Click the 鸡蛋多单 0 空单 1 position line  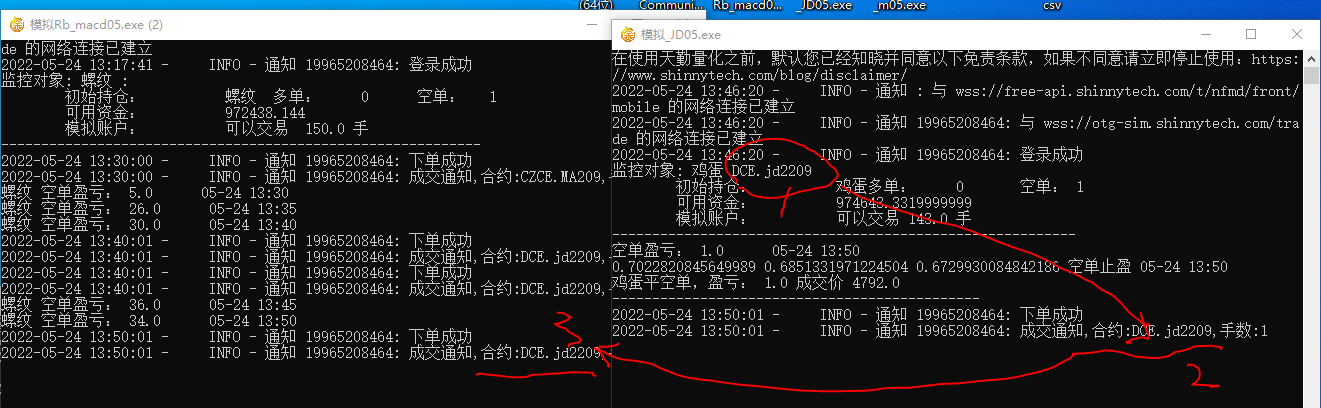879,187
